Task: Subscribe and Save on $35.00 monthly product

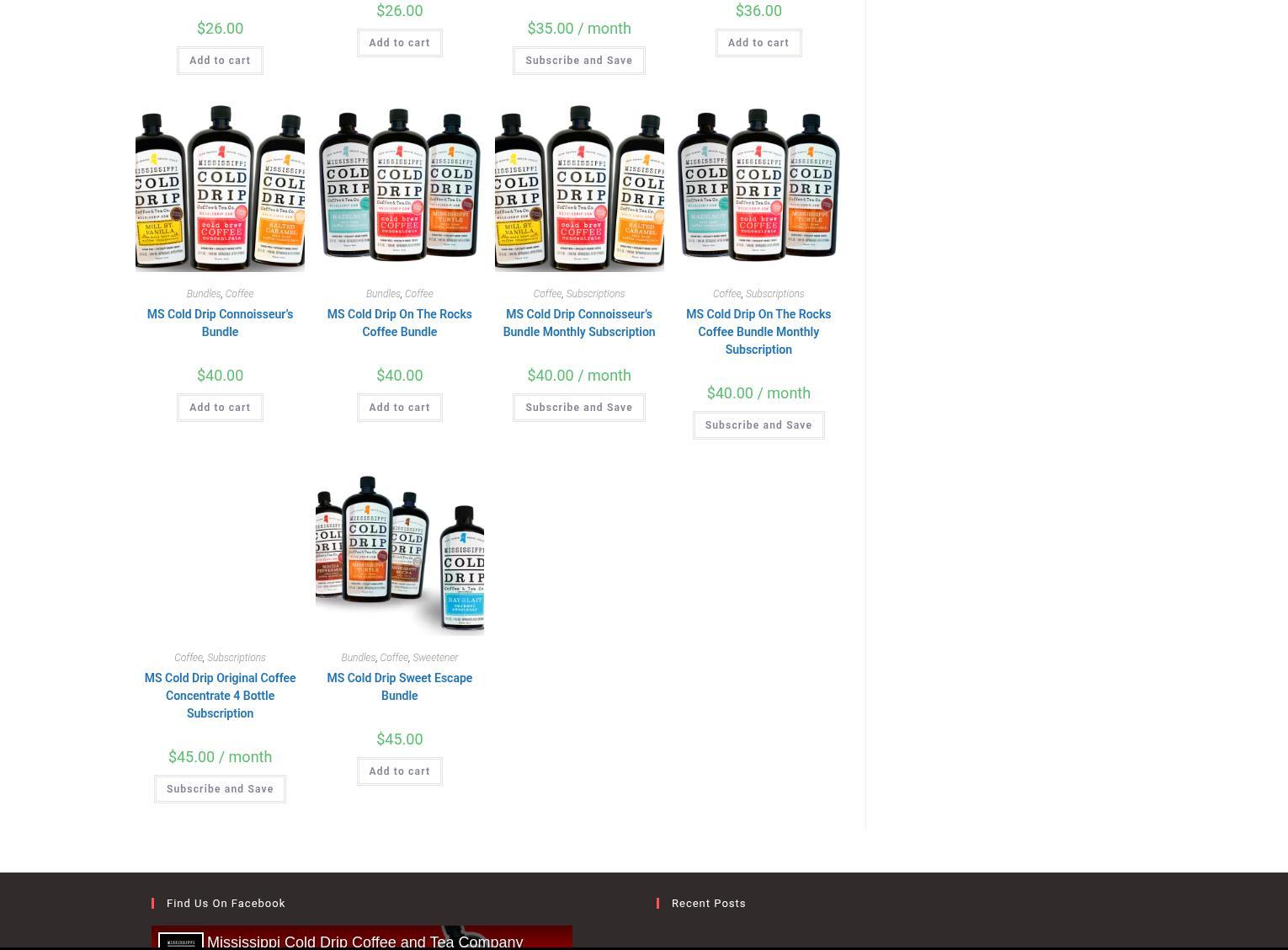Action: click(x=579, y=61)
